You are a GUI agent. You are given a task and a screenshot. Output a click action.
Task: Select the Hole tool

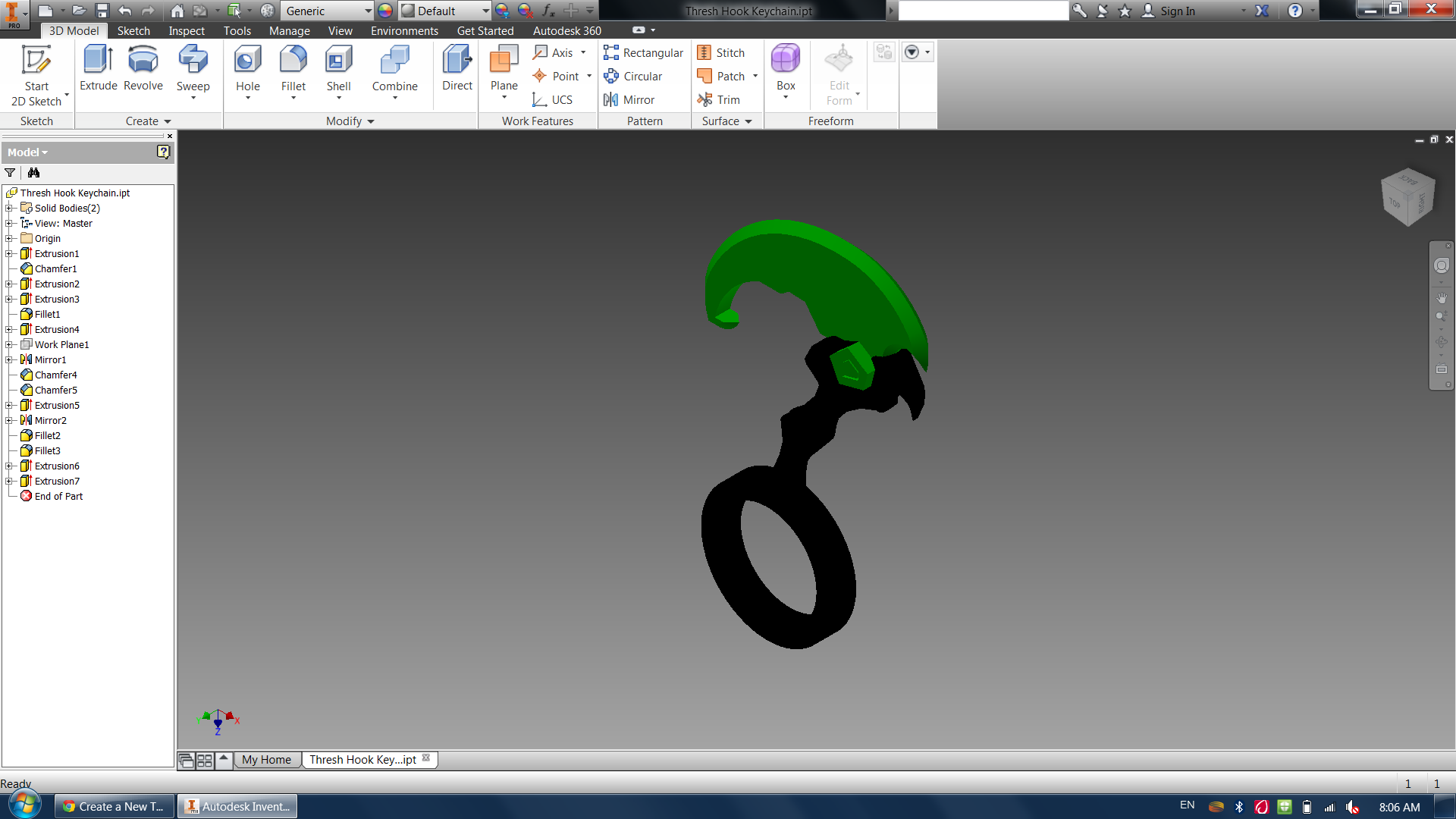pos(248,71)
